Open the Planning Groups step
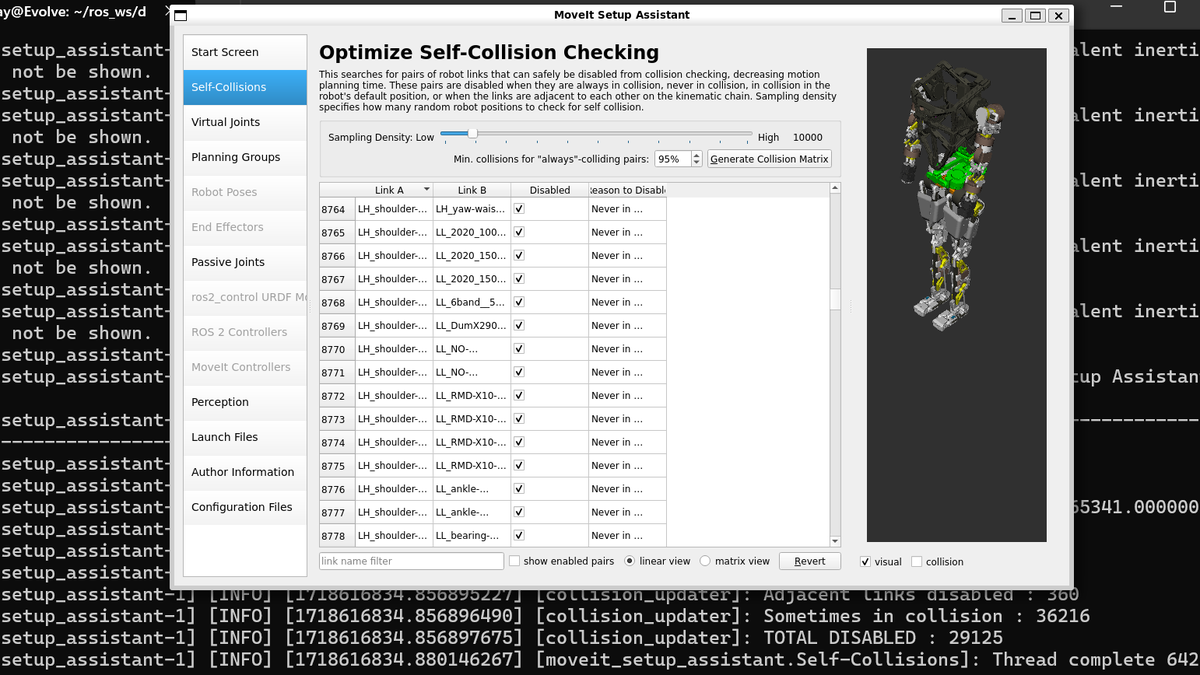 point(245,157)
